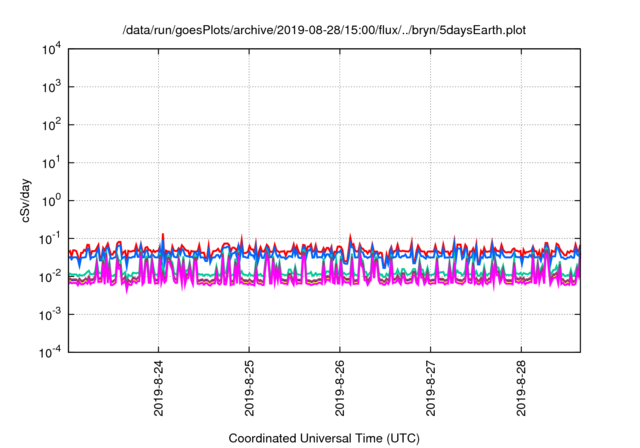Click the 10^4 y-axis tick label
Screen dimensions: 640x448
(52, 50)
